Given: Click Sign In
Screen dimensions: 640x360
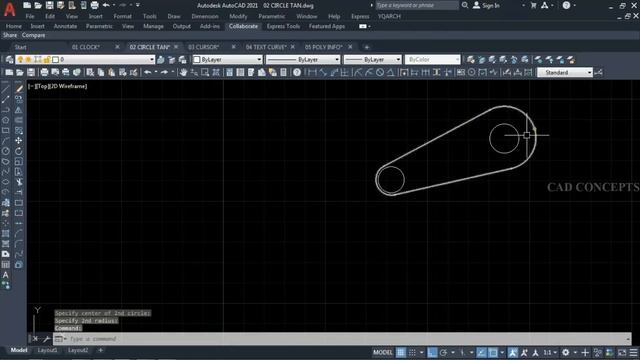Looking at the screenshot, I should 491,5.
